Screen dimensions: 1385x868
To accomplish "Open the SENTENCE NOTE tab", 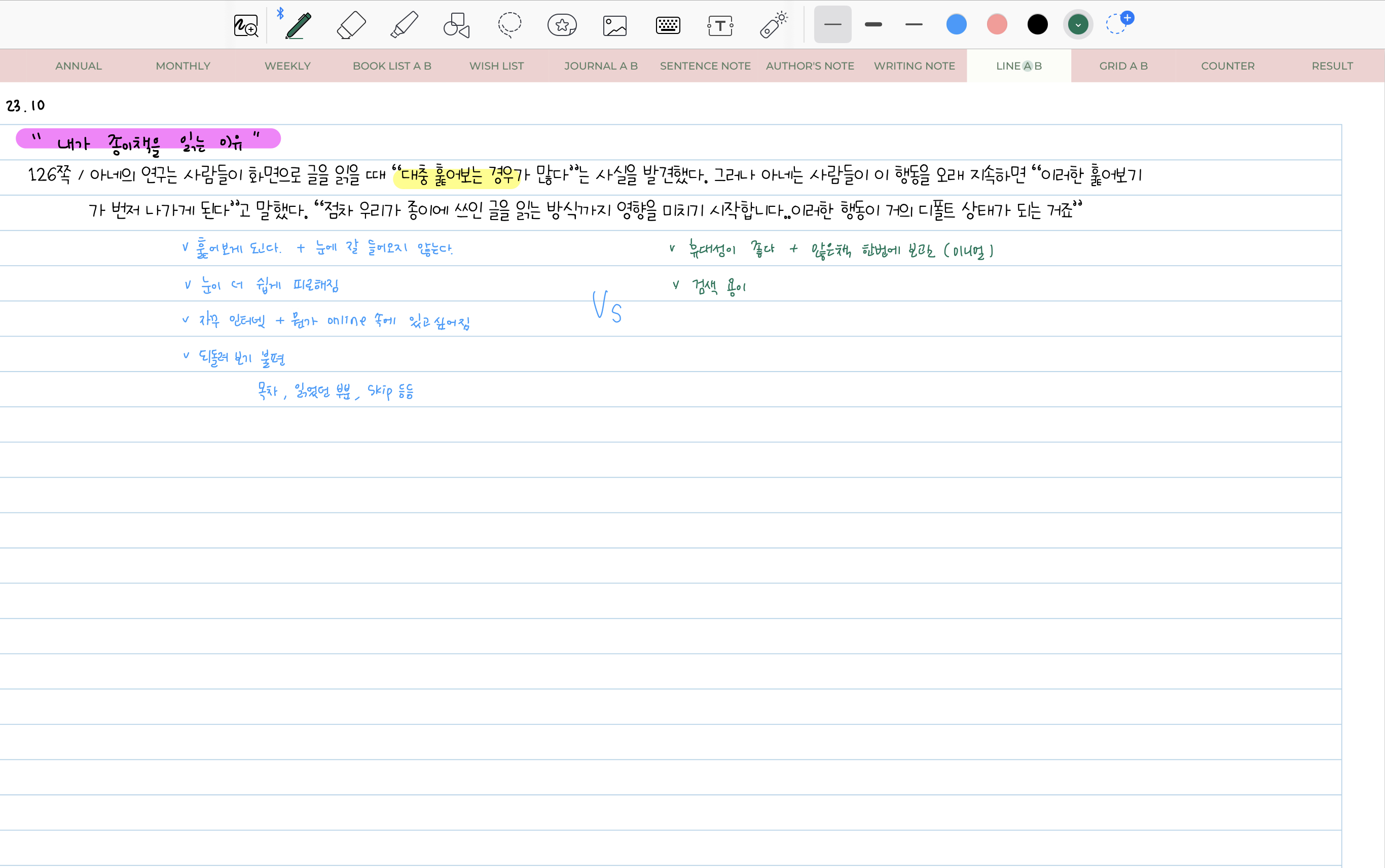I will (705, 66).
